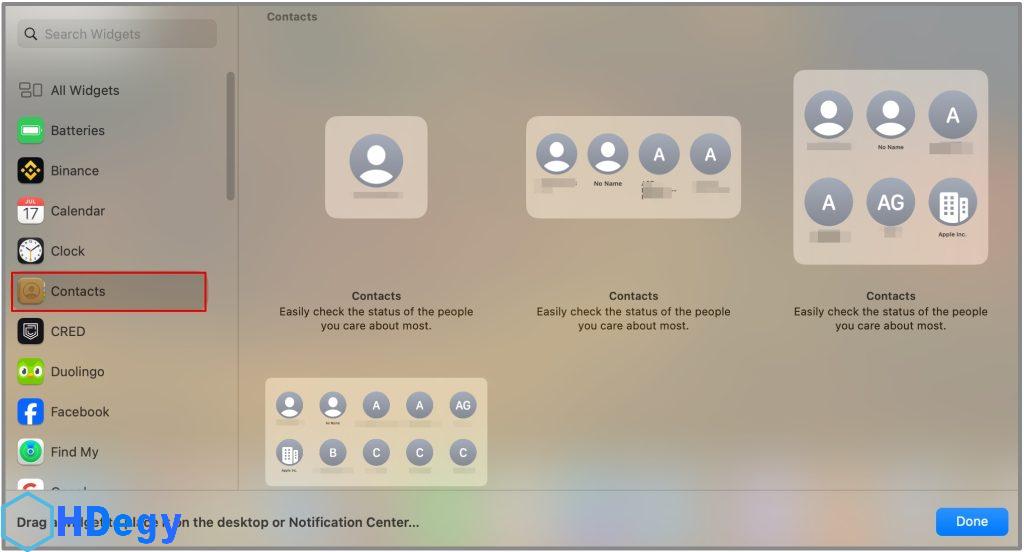Click the Batteries widget icon in sidebar

(31, 131)
